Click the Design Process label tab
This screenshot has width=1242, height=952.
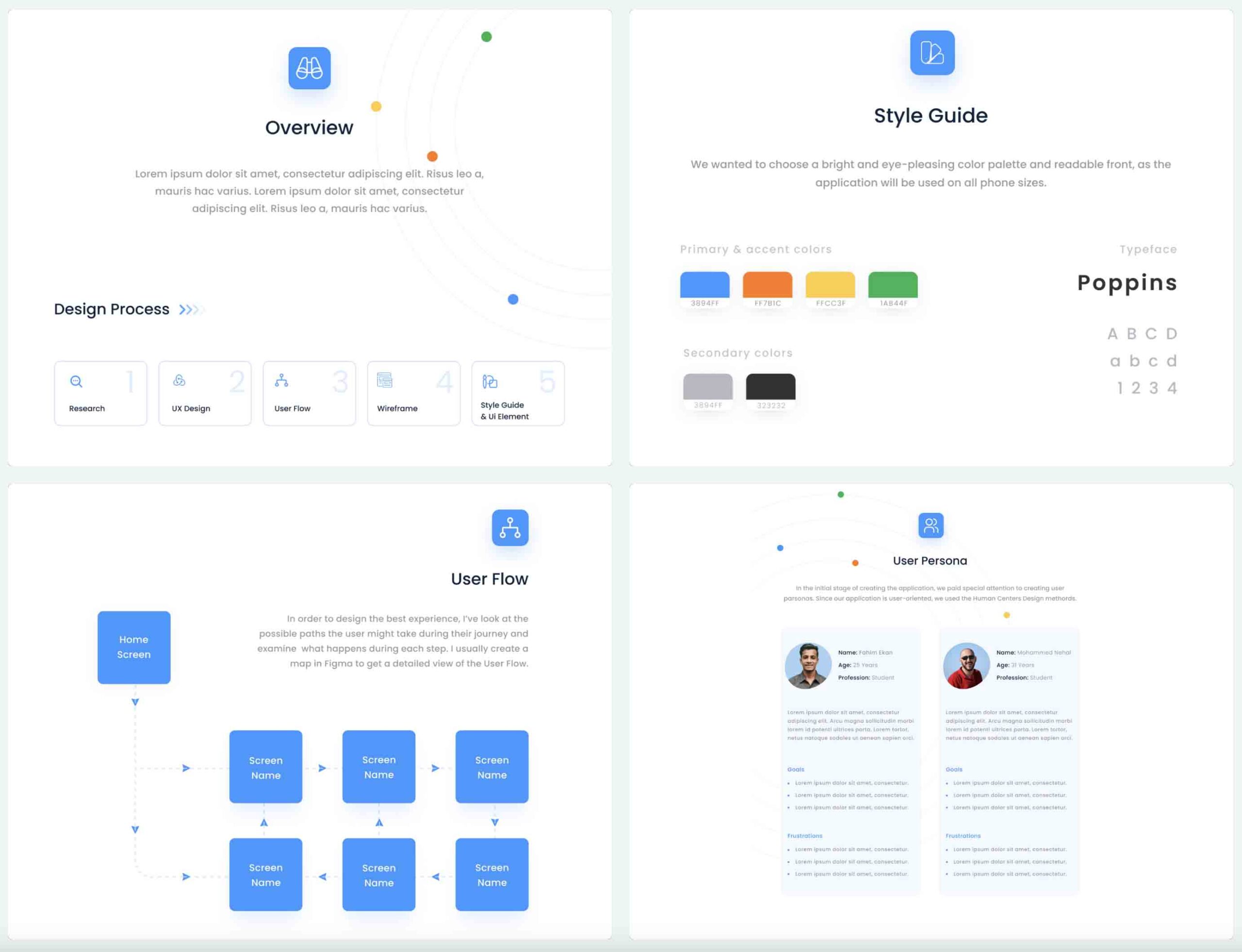111,309
